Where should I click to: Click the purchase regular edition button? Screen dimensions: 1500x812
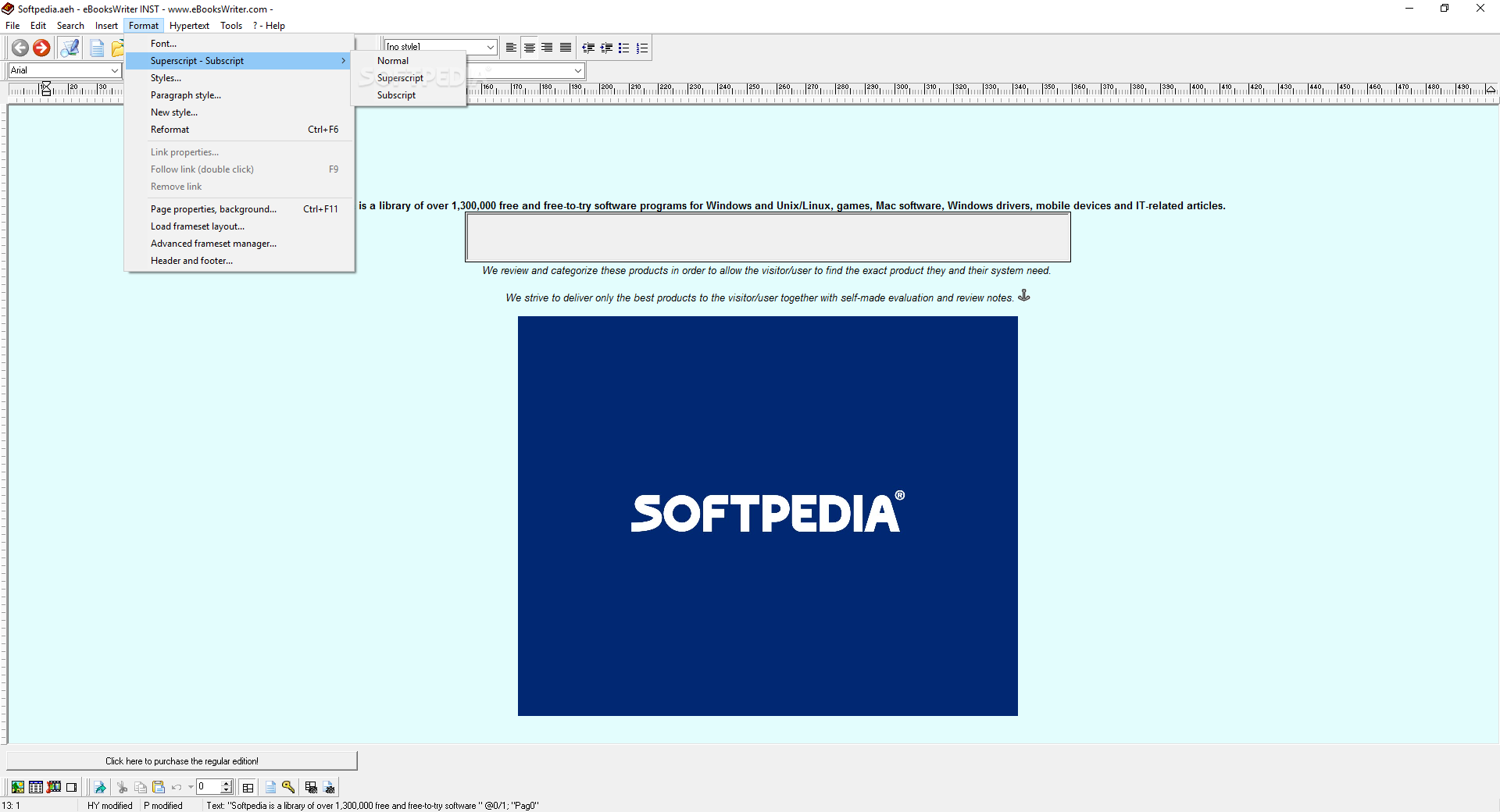coord(182,760)
